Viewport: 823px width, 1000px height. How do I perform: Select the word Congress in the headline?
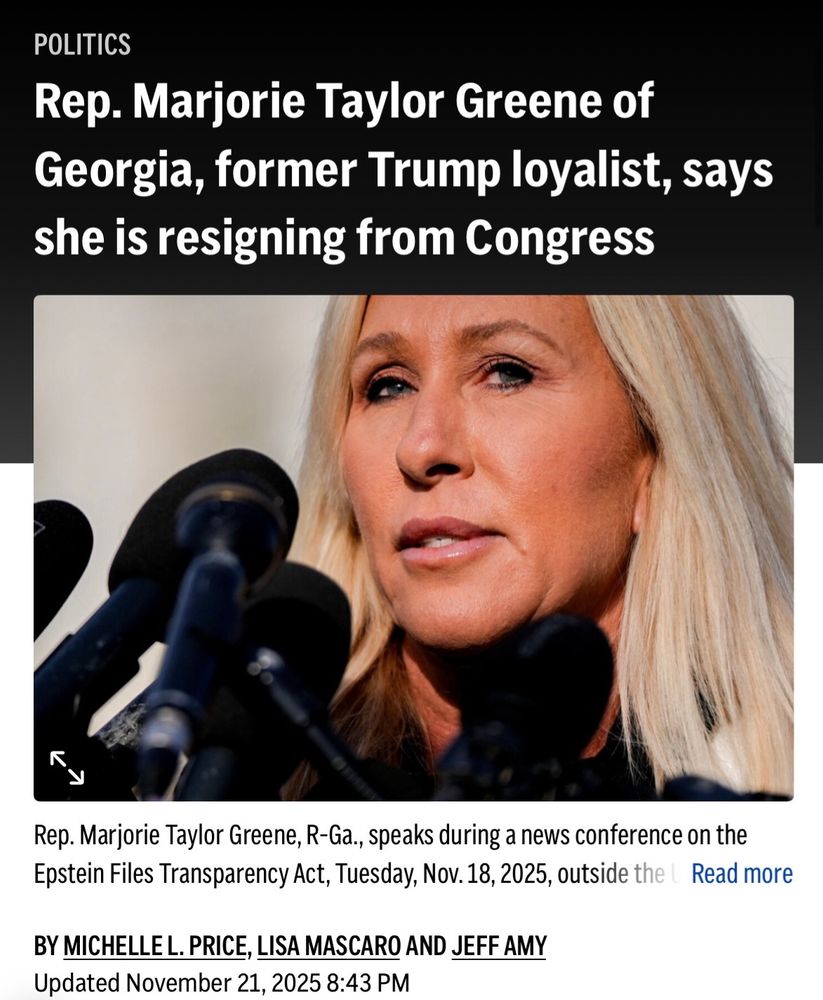559,237
